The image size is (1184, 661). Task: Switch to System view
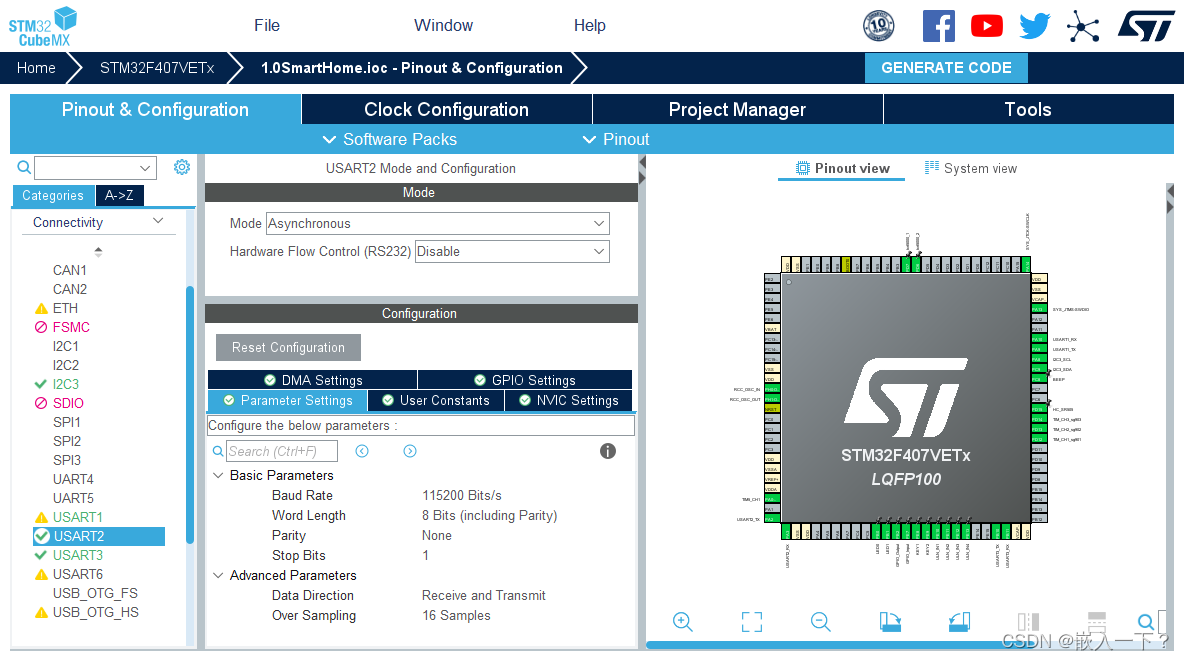pos(971,168)
